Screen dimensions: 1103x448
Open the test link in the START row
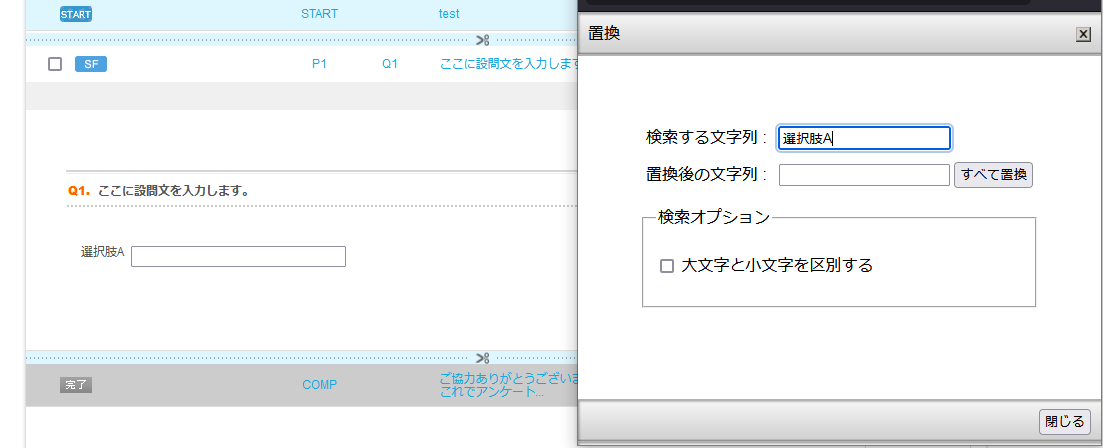[x=449, y=14]
